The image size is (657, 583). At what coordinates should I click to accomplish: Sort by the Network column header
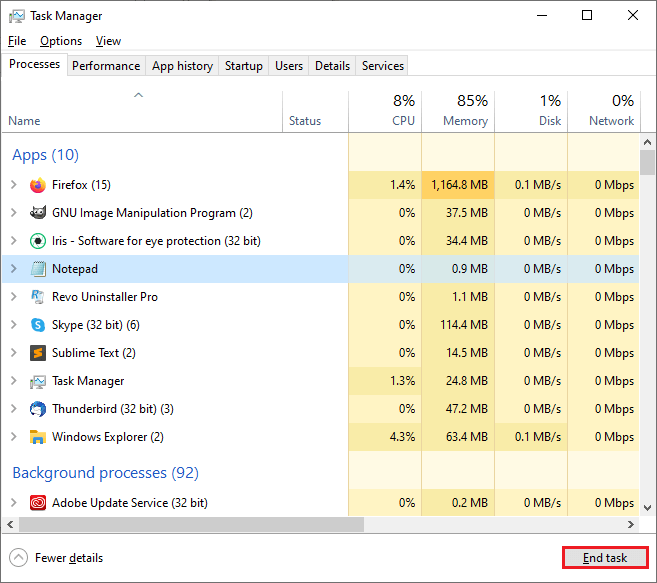604,111
